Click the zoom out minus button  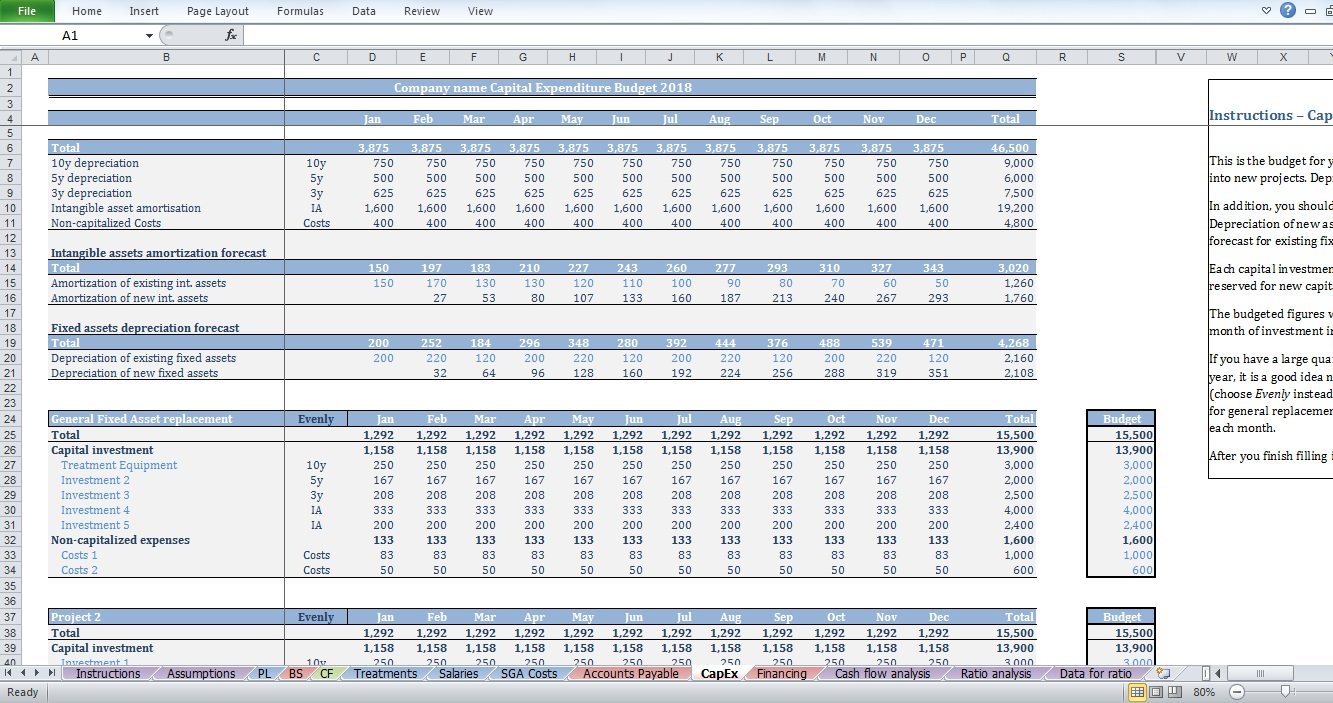[x=1237, y=692]
